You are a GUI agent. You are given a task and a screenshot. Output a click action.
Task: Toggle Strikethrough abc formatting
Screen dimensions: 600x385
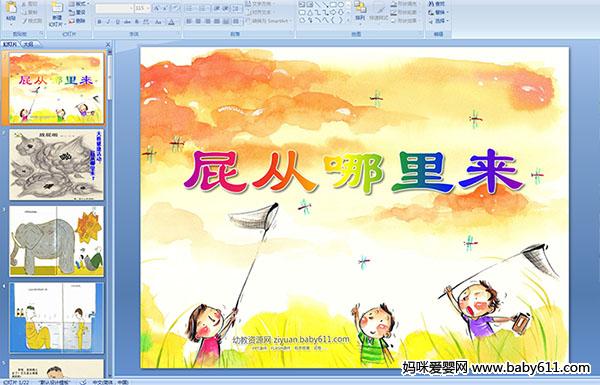coord(127,22)
